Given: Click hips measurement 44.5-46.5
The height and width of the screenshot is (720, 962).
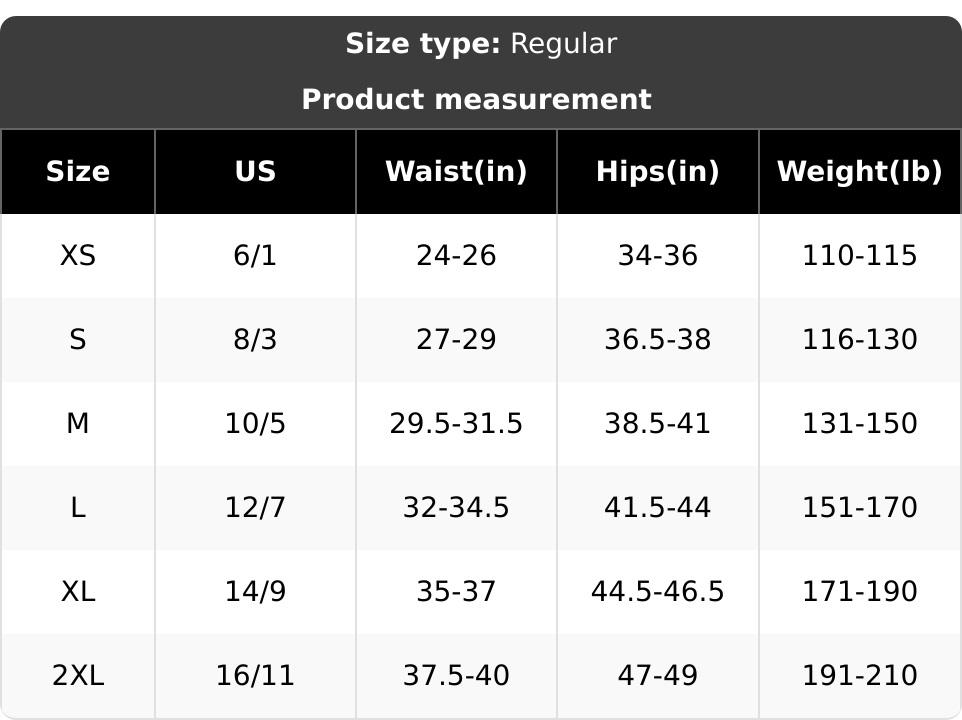Looking at the screenshot, I should [657, 592].
